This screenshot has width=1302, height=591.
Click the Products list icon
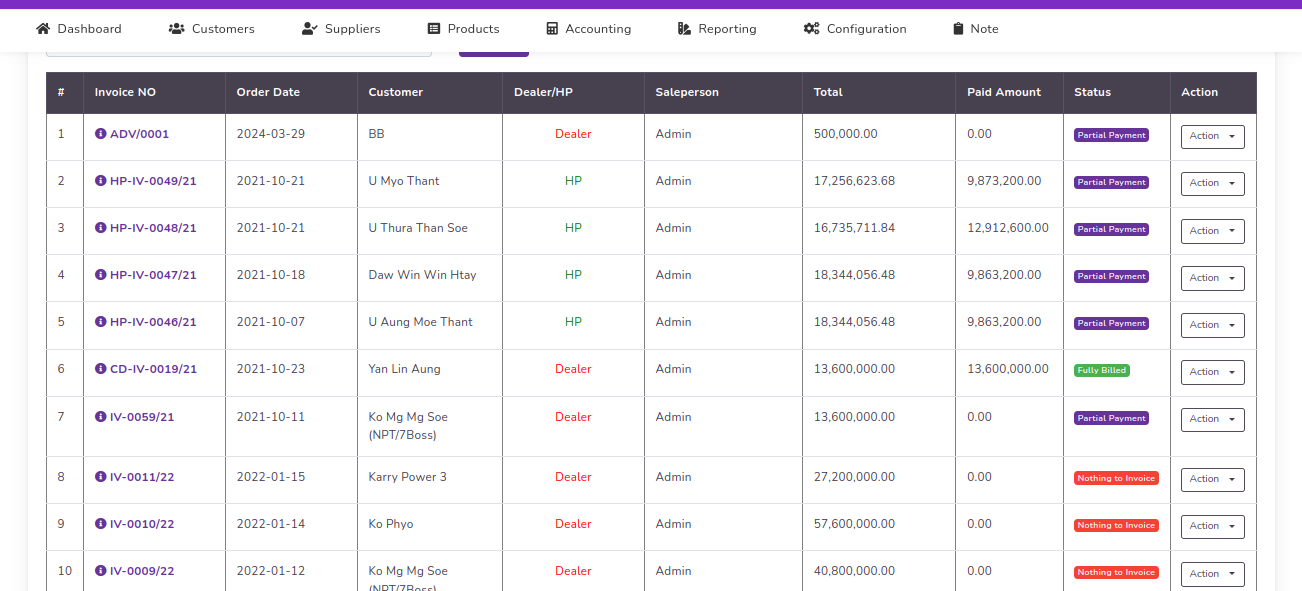pyautogui.click(x=434, y=29)
